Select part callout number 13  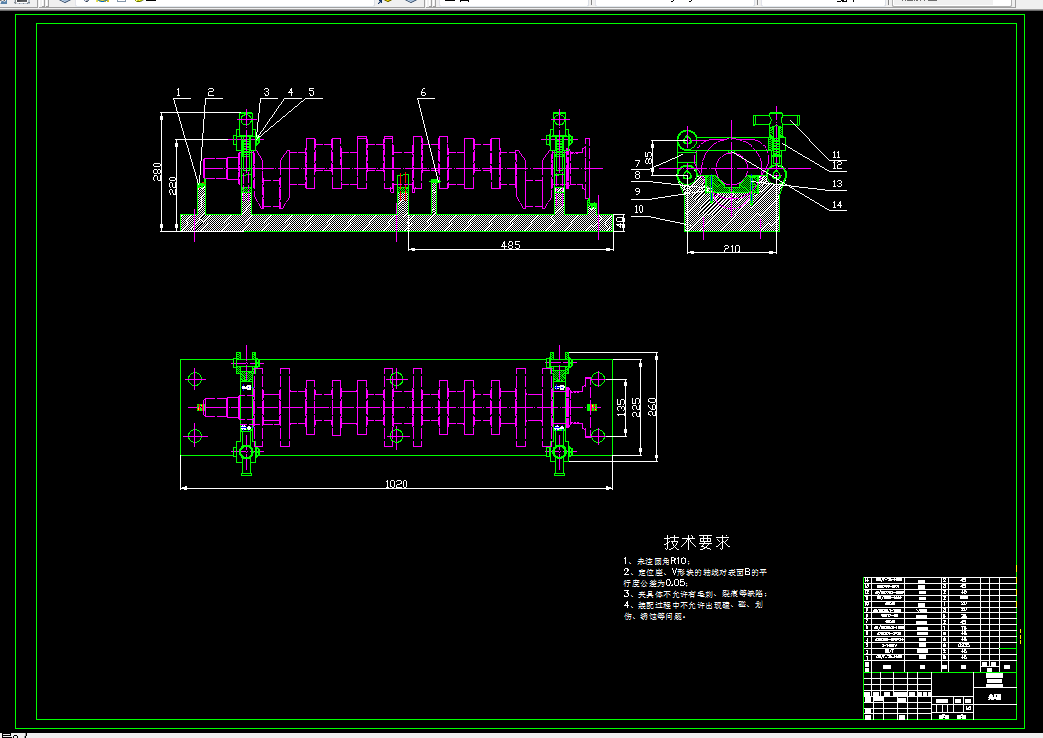pyautogui.click(x=837, y=184)
